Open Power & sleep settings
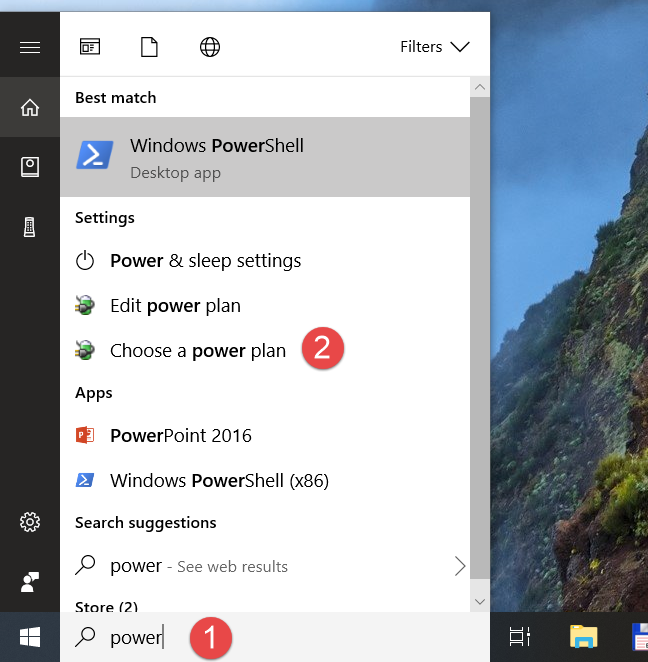 205,261
